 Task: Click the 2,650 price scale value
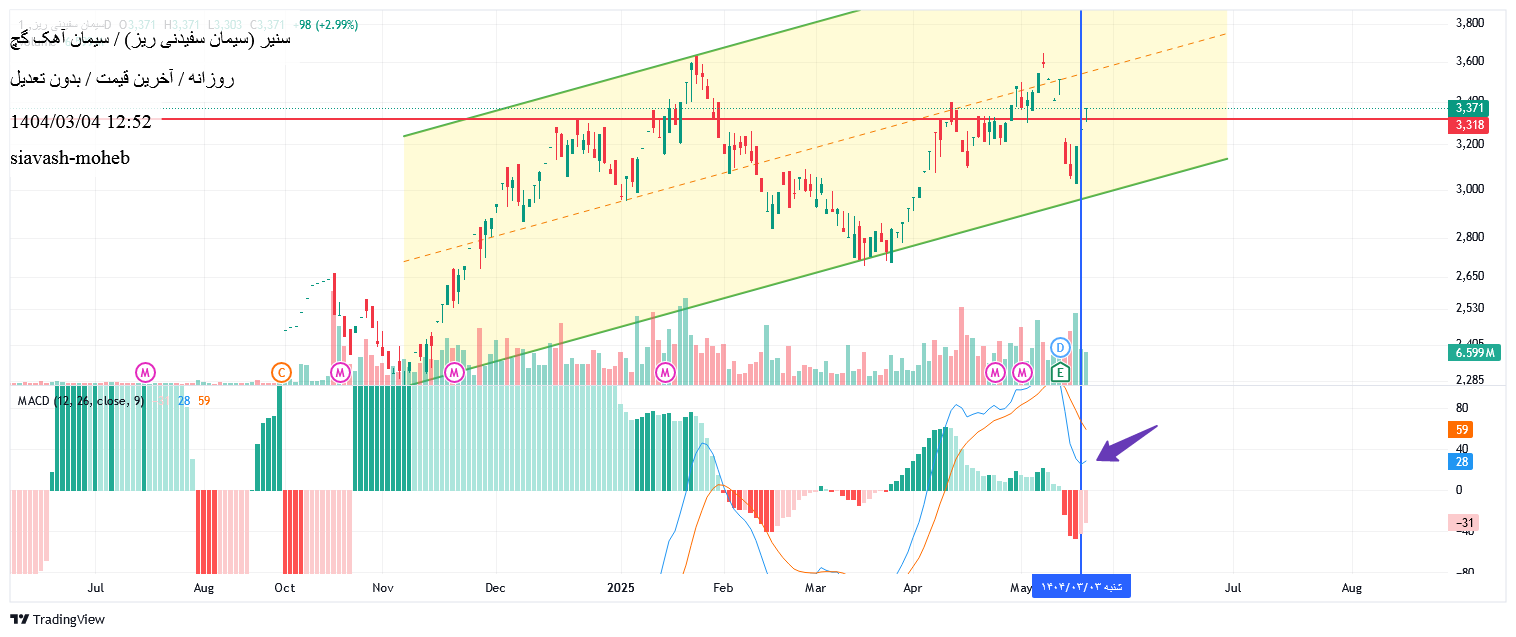[x=1469, y=275]
